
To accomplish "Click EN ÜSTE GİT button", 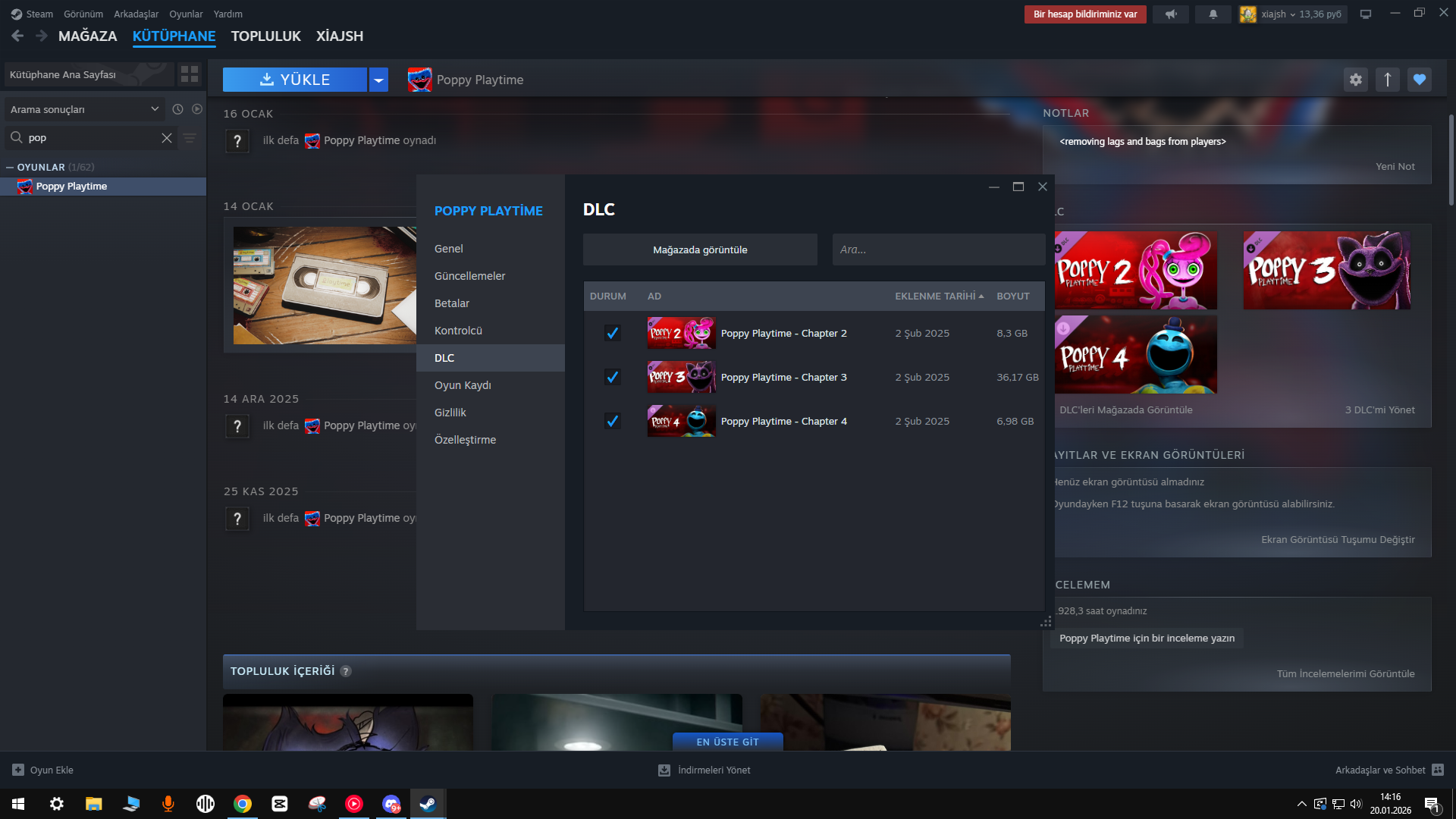I will click(728, 742).
